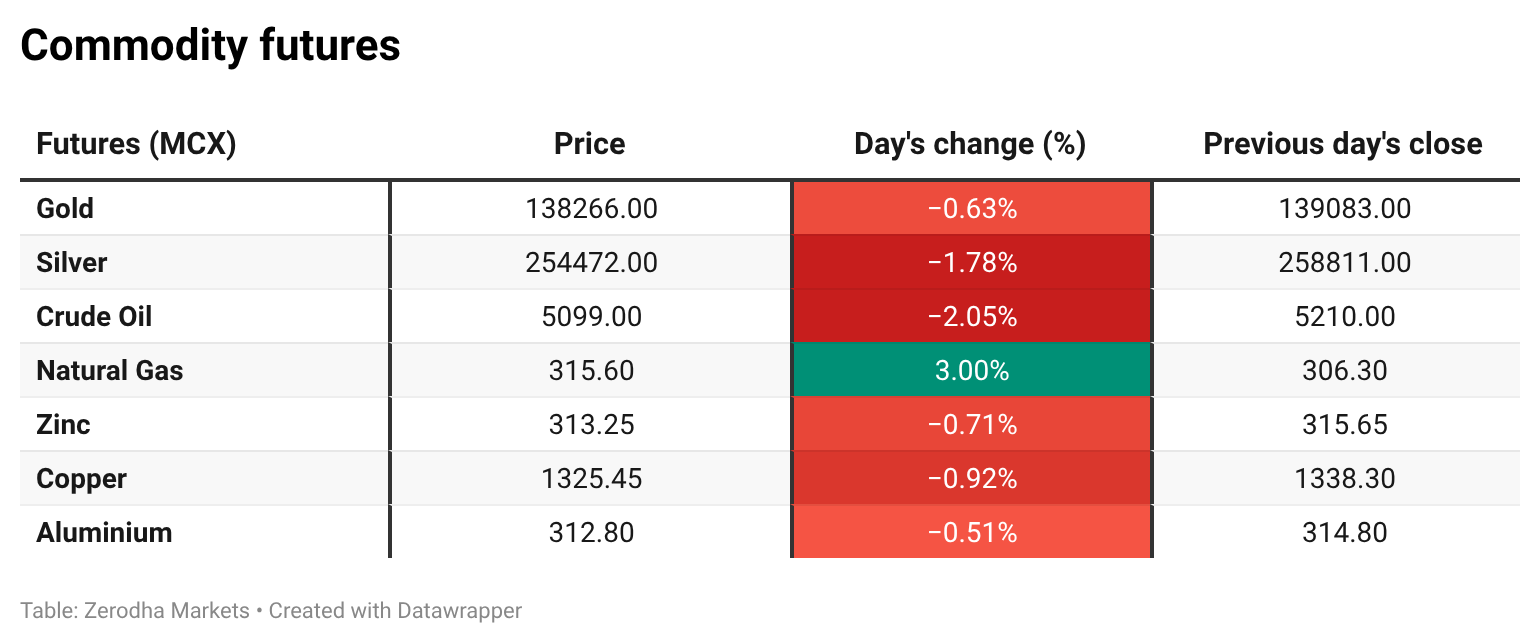
Task: Click the Day's change (%) header
Action: [x=970, y=144]
